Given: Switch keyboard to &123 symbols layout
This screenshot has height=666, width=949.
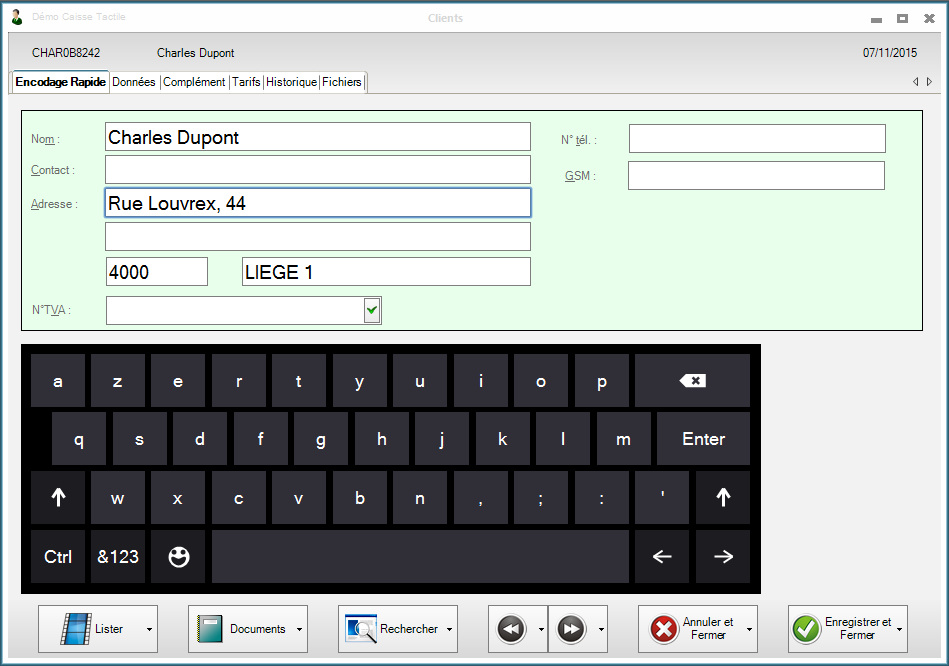Looking at the screenshot, I should pos(118,557).
